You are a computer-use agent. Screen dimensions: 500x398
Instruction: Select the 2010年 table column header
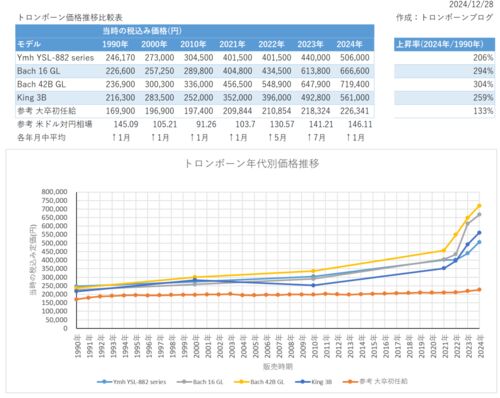(193, 44)
